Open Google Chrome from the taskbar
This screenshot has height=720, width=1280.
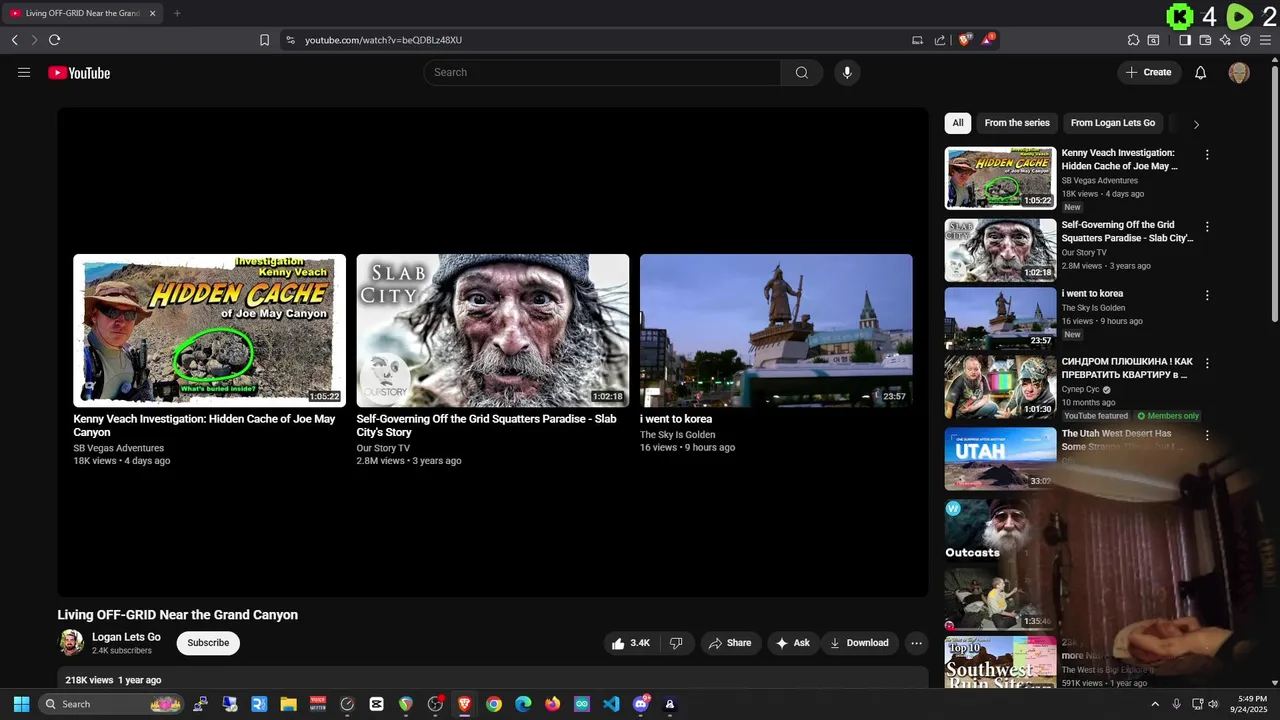(x=493, y=704)
